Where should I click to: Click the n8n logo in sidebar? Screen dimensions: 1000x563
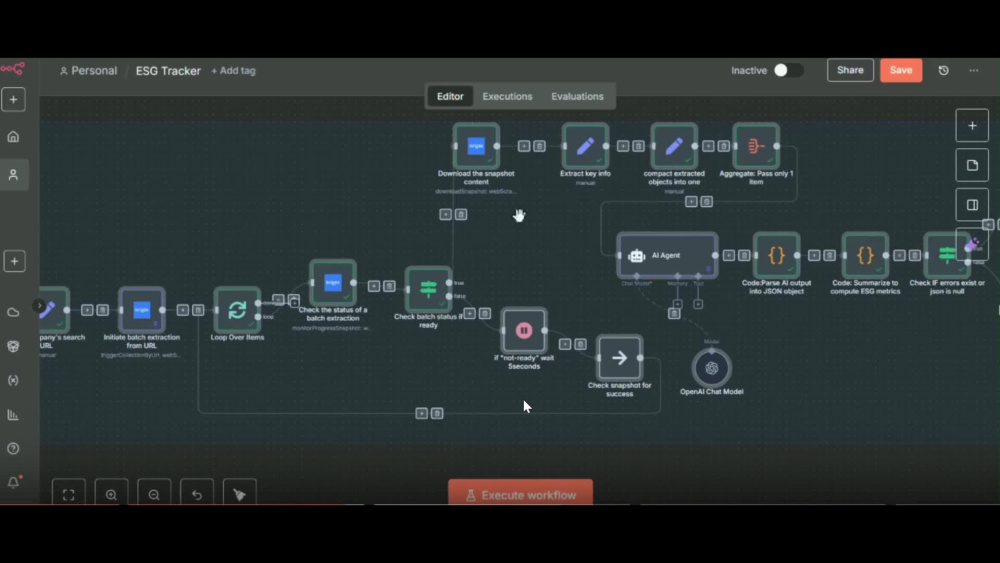(13, 68)
